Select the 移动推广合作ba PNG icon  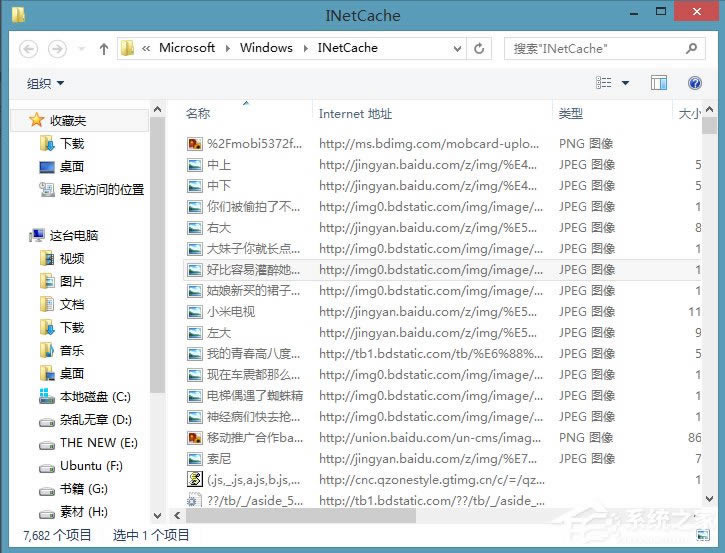195,438
